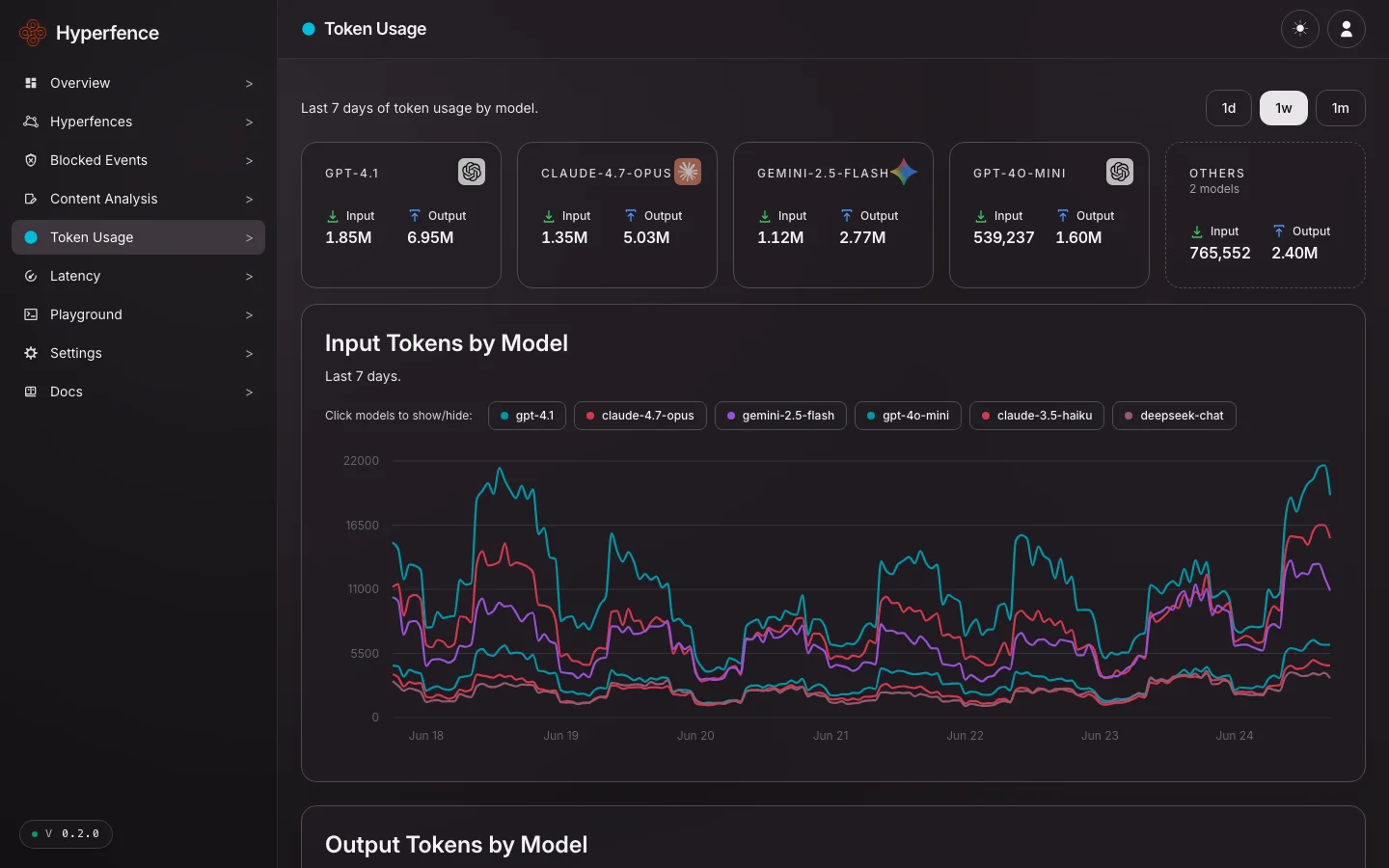Expand the Blocked Events chevron
1389x868 pixels.
point(249,161)
